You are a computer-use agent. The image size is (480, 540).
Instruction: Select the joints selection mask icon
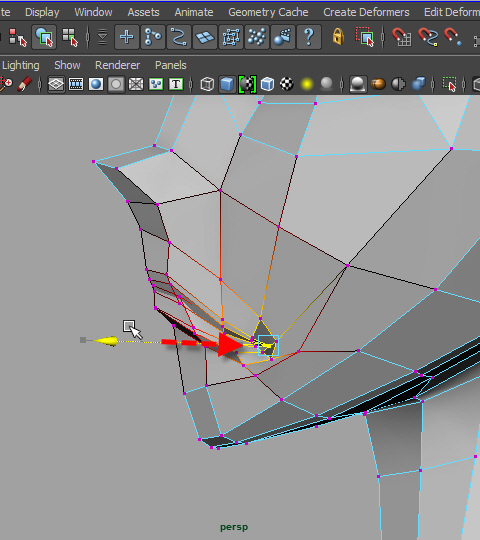point(153,37)
